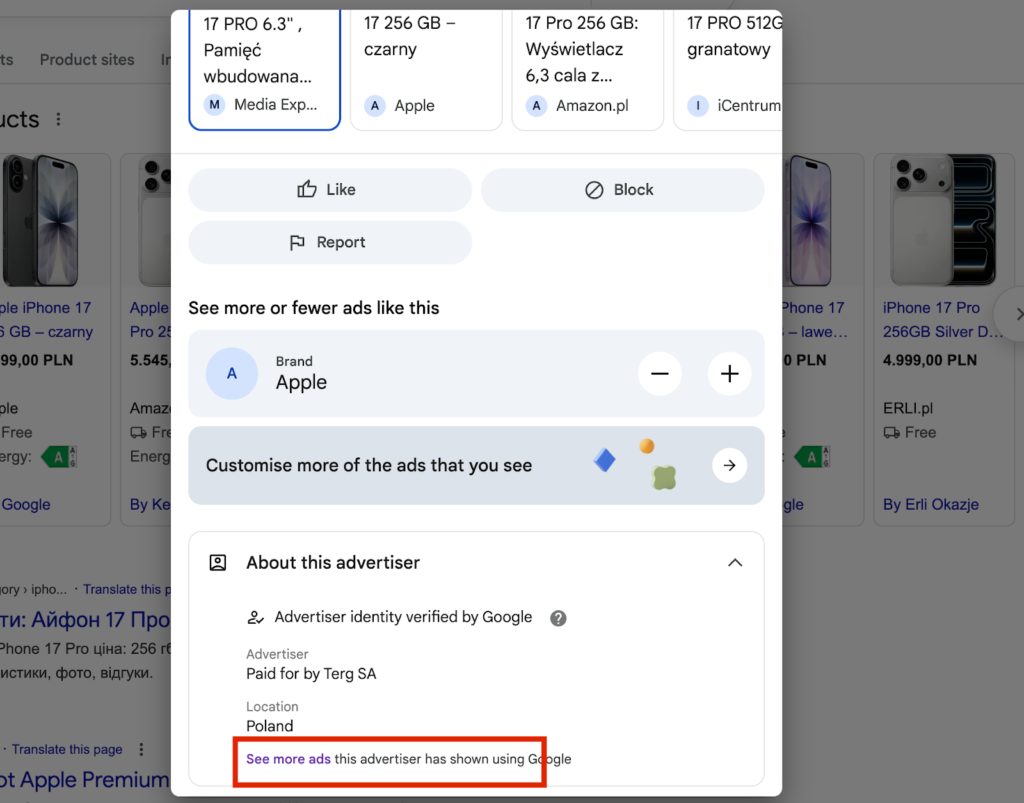Open the three-dot menu beside products heading
1024x803 pixels.
click(58, 120)
